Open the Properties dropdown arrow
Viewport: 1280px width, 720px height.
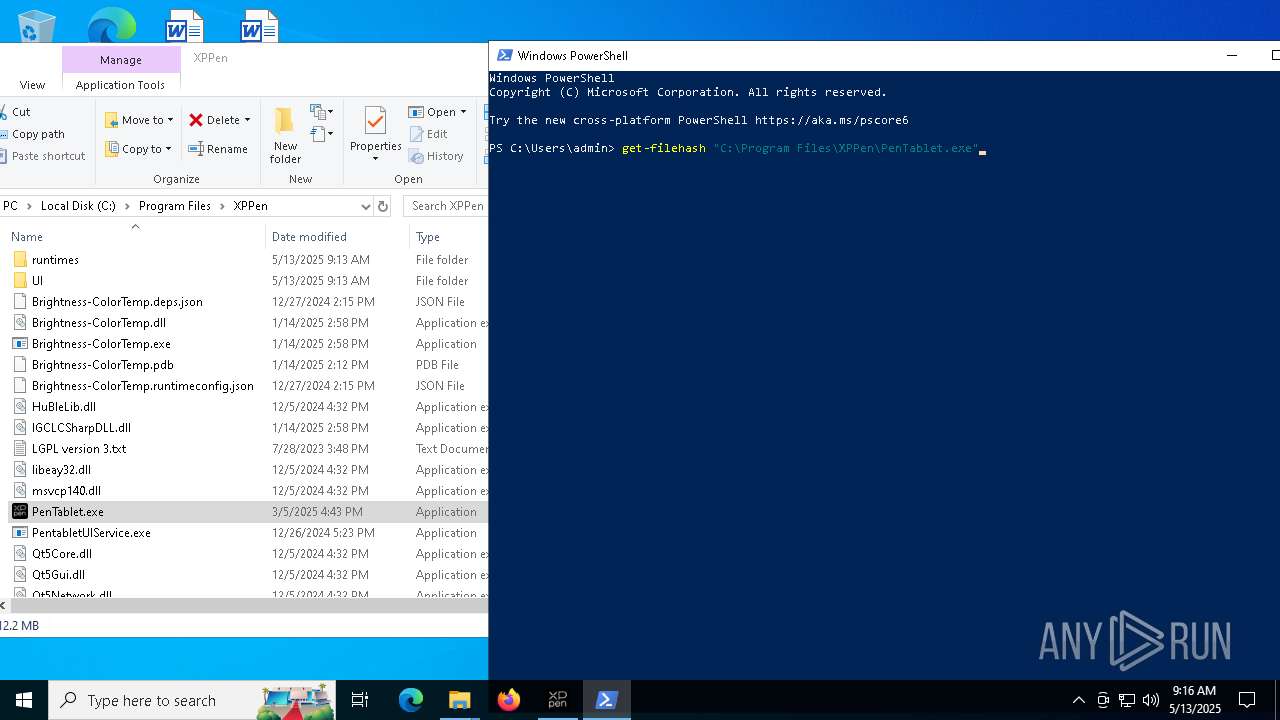(375, 158)
